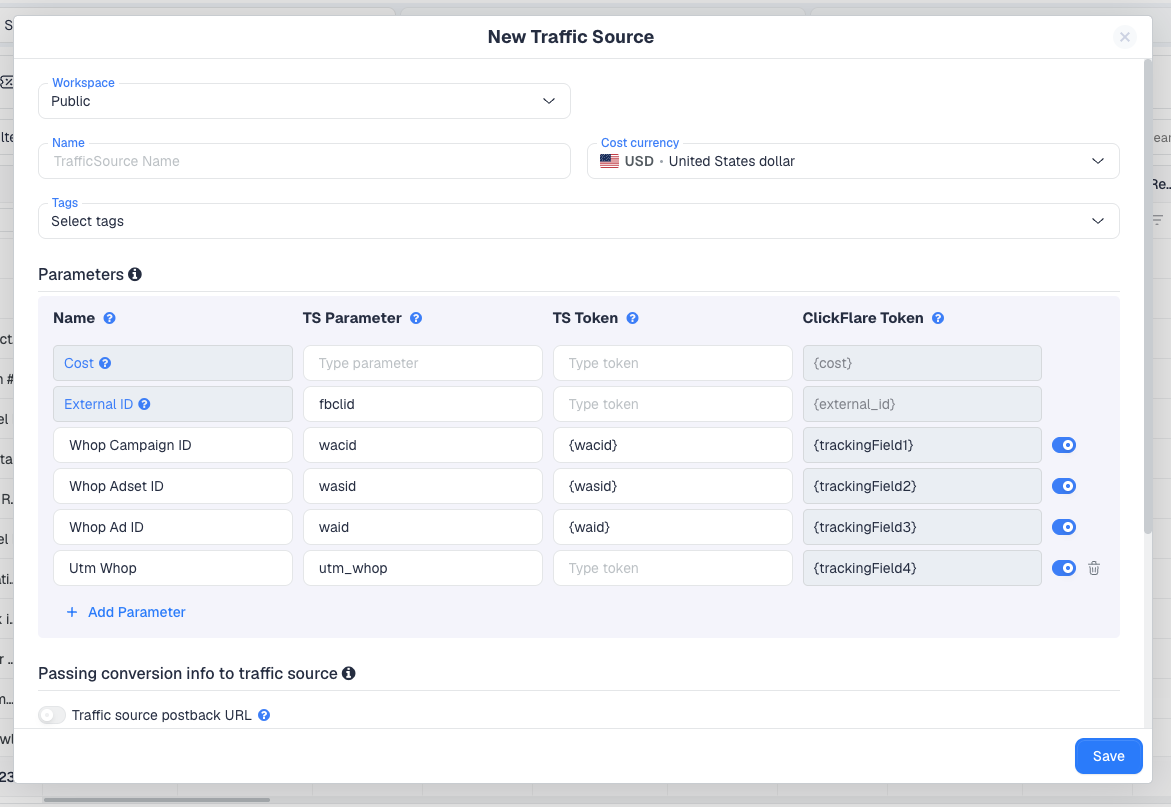This screenshot has width=1171, height=807.
Task: Click External ID TS Token field
Action: point(673,404)
